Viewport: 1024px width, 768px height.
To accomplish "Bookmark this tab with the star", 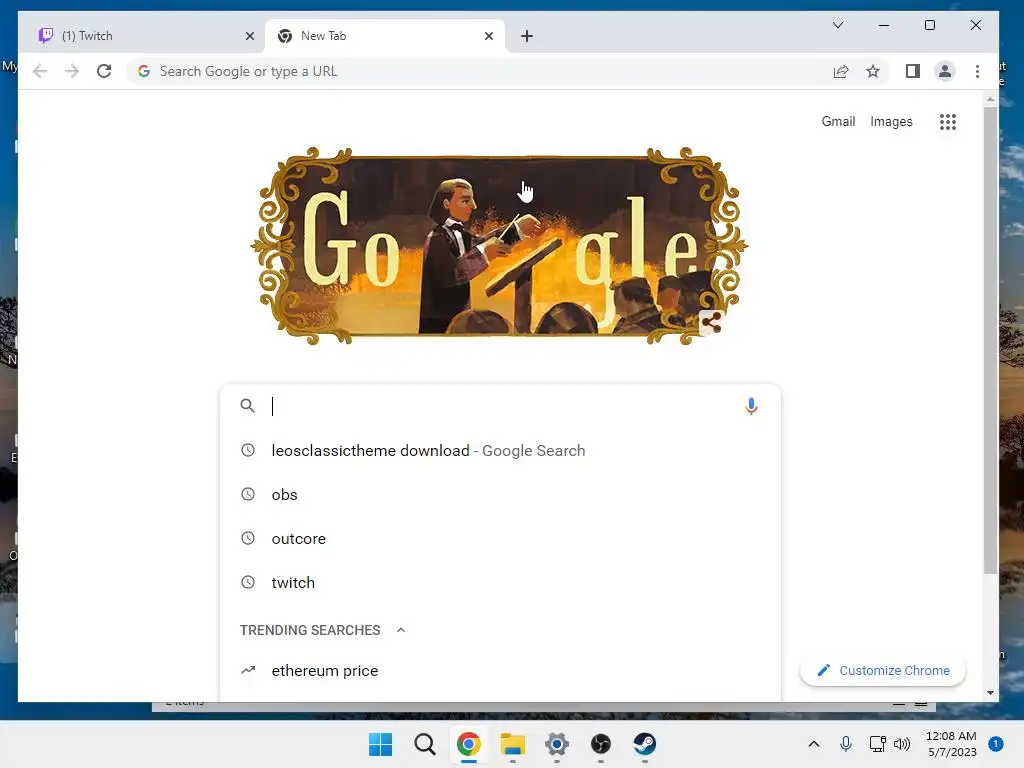I will (873, 71).
